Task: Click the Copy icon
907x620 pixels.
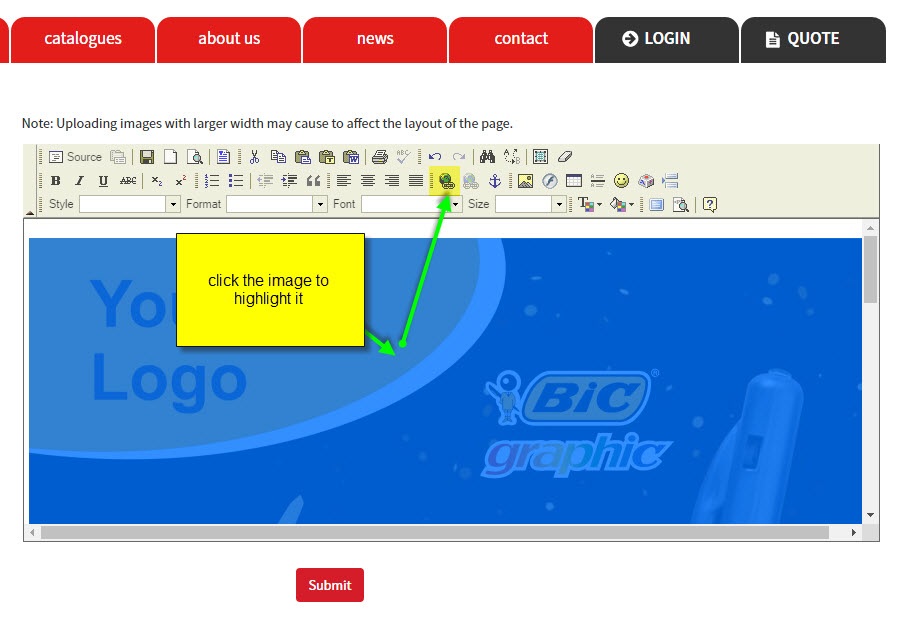Action: [x=278, y=157]
